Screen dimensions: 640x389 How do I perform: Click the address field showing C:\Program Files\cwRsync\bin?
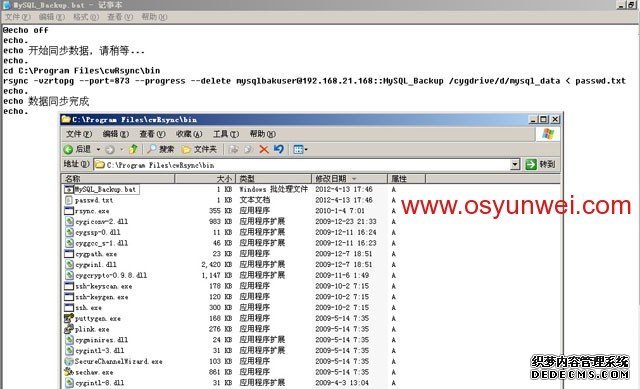(302, 165)
